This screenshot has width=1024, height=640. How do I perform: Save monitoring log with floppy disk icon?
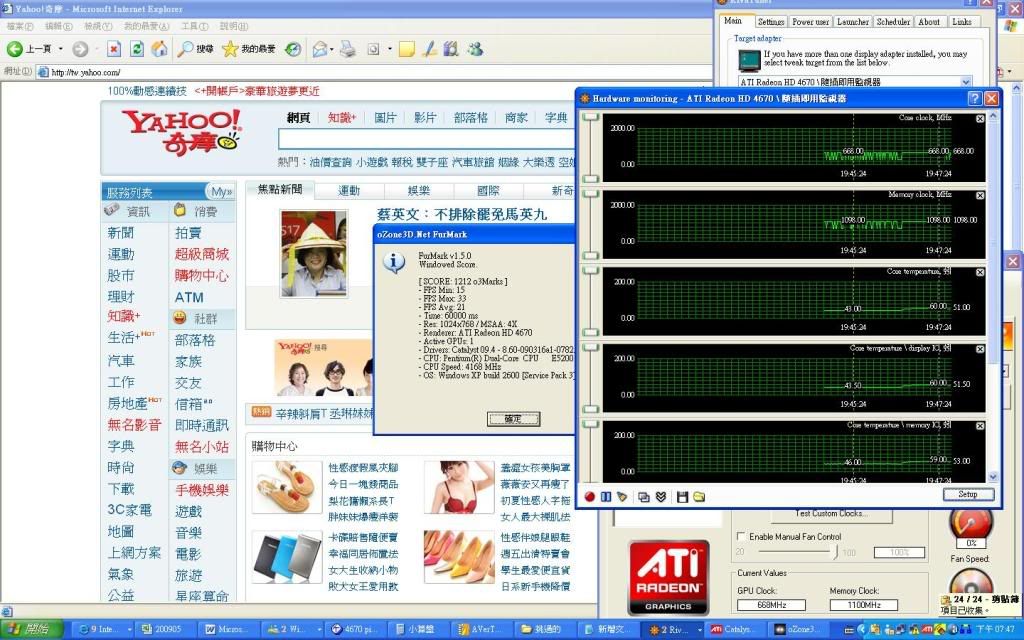tap(682, 497)
